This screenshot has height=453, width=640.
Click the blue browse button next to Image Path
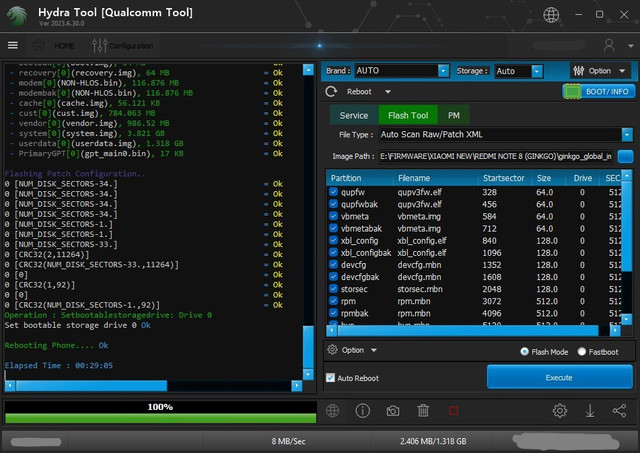point(625,156)
